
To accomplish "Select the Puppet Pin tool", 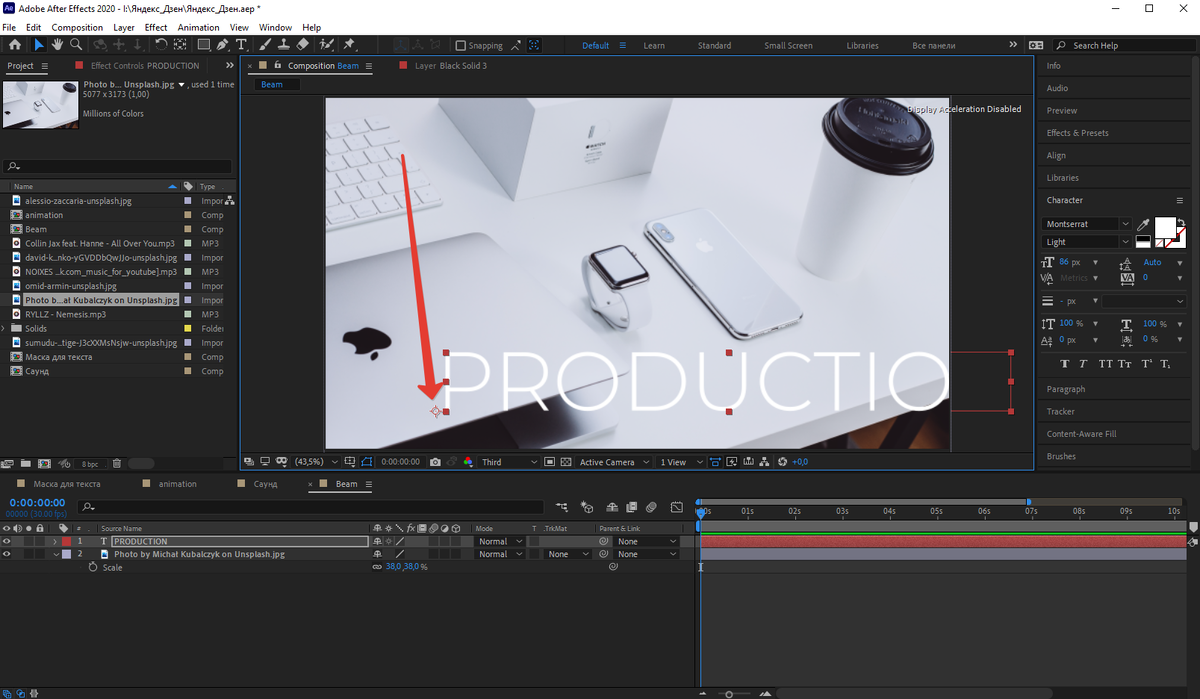I will click(x=349, y=45).
